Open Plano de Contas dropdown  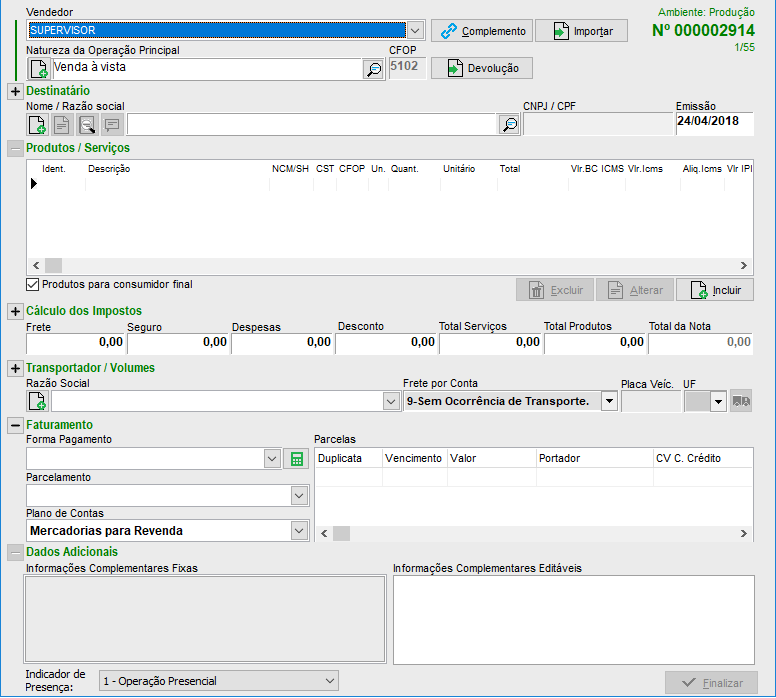coord(299,530)
